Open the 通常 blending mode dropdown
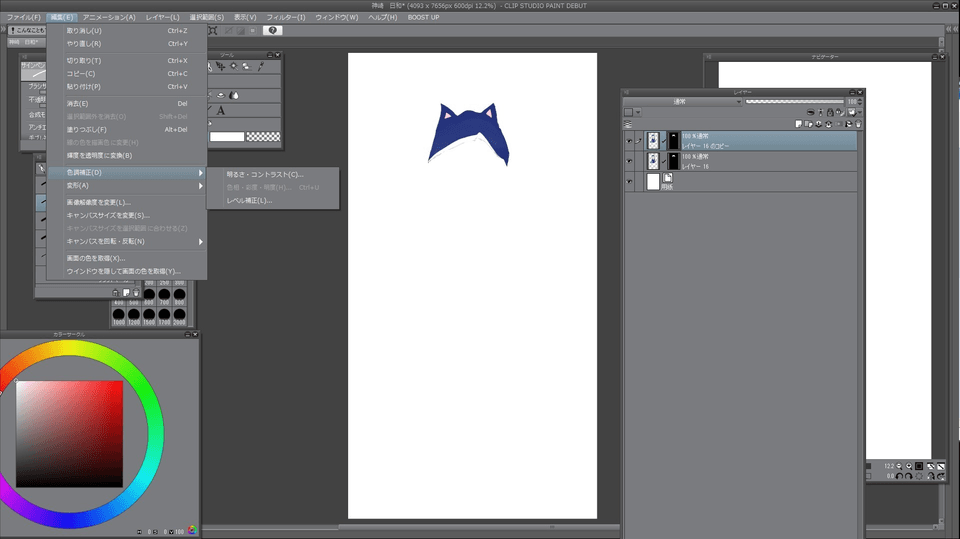This screenshot has width=960, height=539. pyautogui.click(x=680, y=101)
